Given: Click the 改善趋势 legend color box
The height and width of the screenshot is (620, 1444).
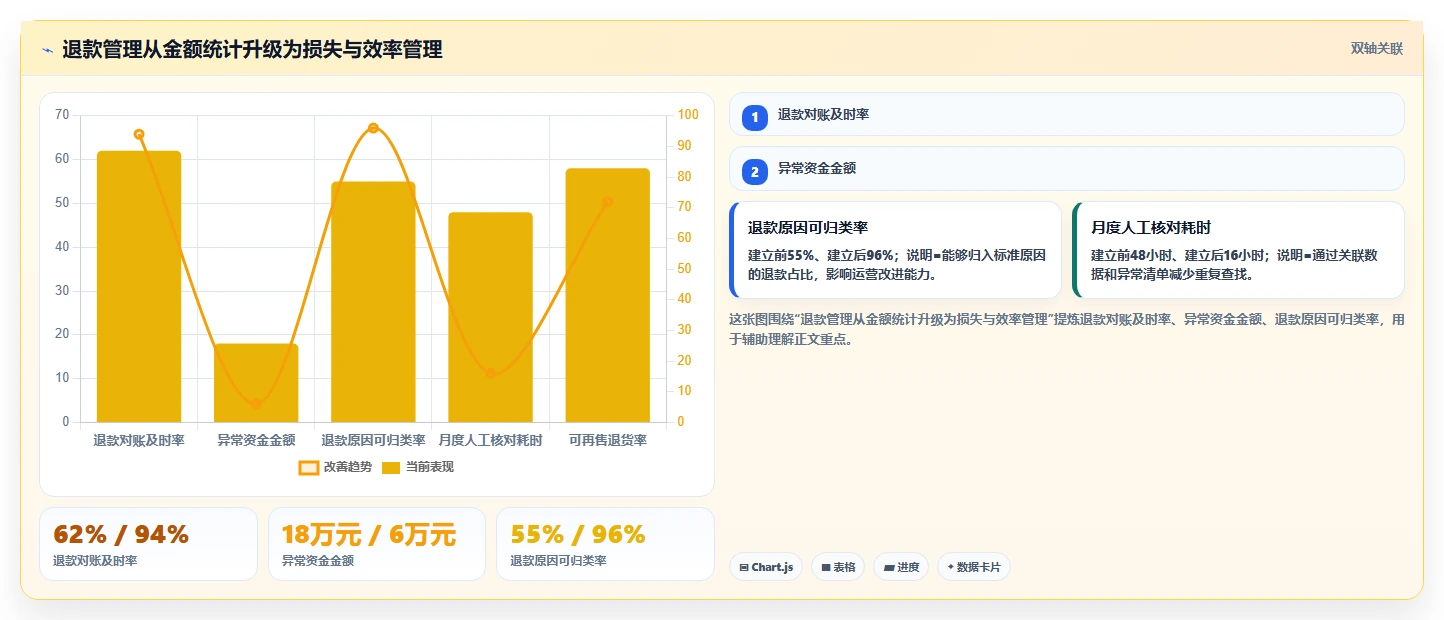Looking at the screenshot, I should tap(309, 467).
